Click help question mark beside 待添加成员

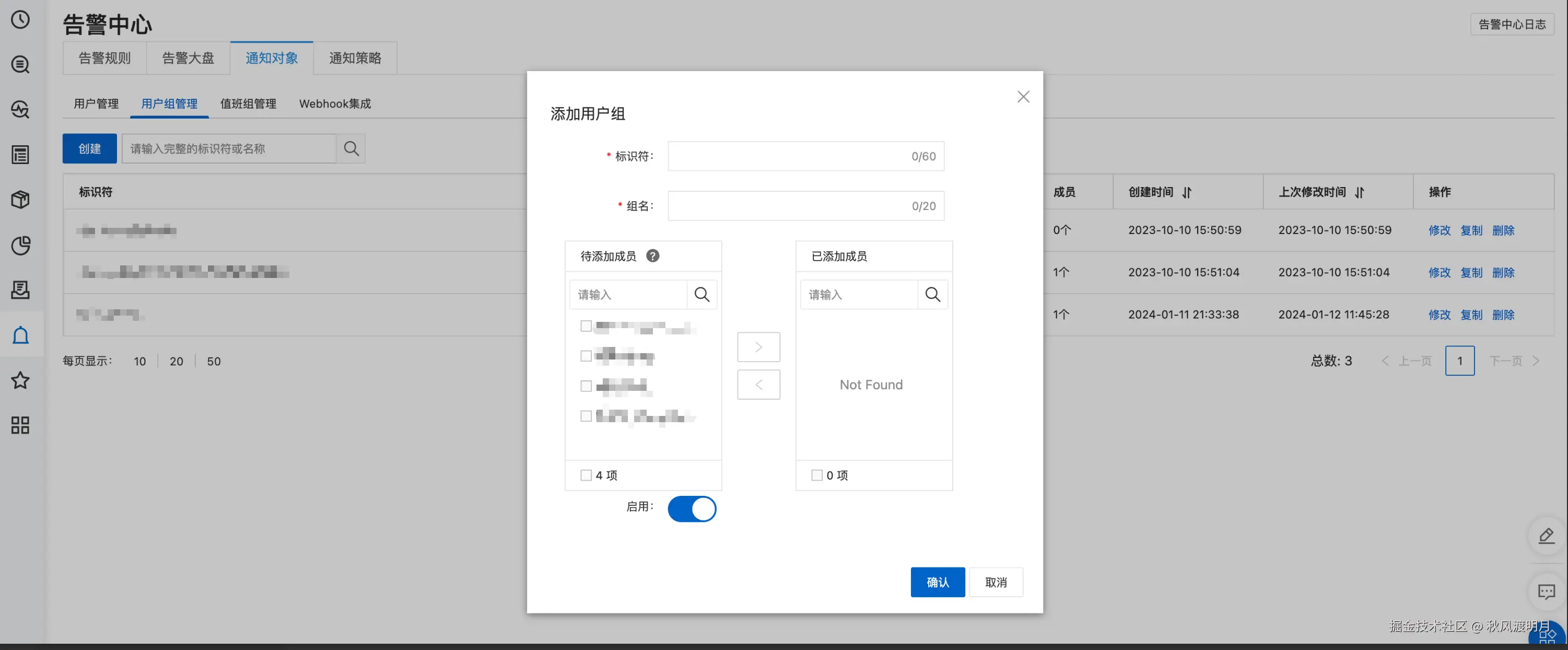pos(652,256)
